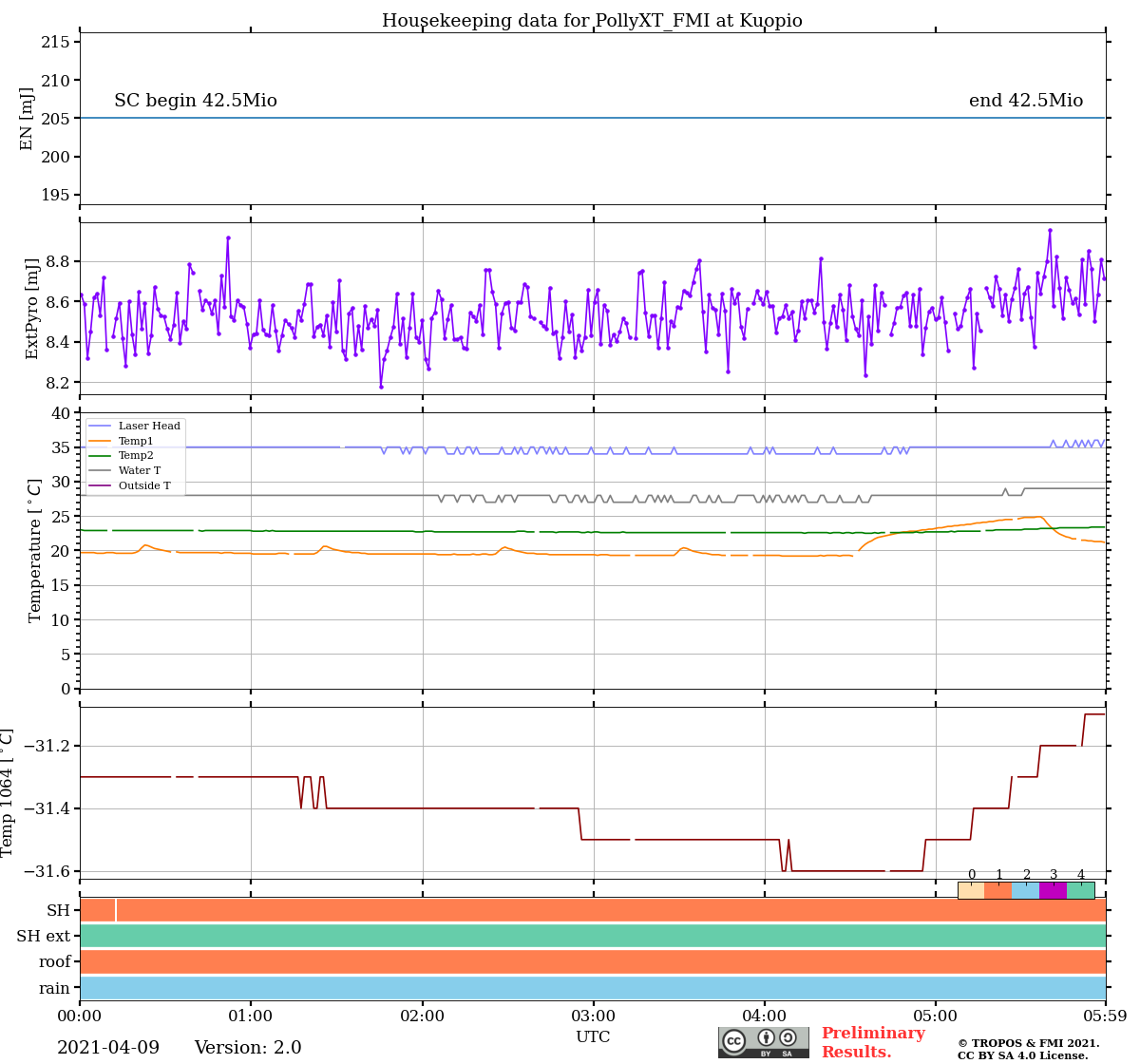Image resolution: width=1140 pixels, height=1064 pixels.
Task: Click the status color swatch labeled 1
Action: point(998,890)
